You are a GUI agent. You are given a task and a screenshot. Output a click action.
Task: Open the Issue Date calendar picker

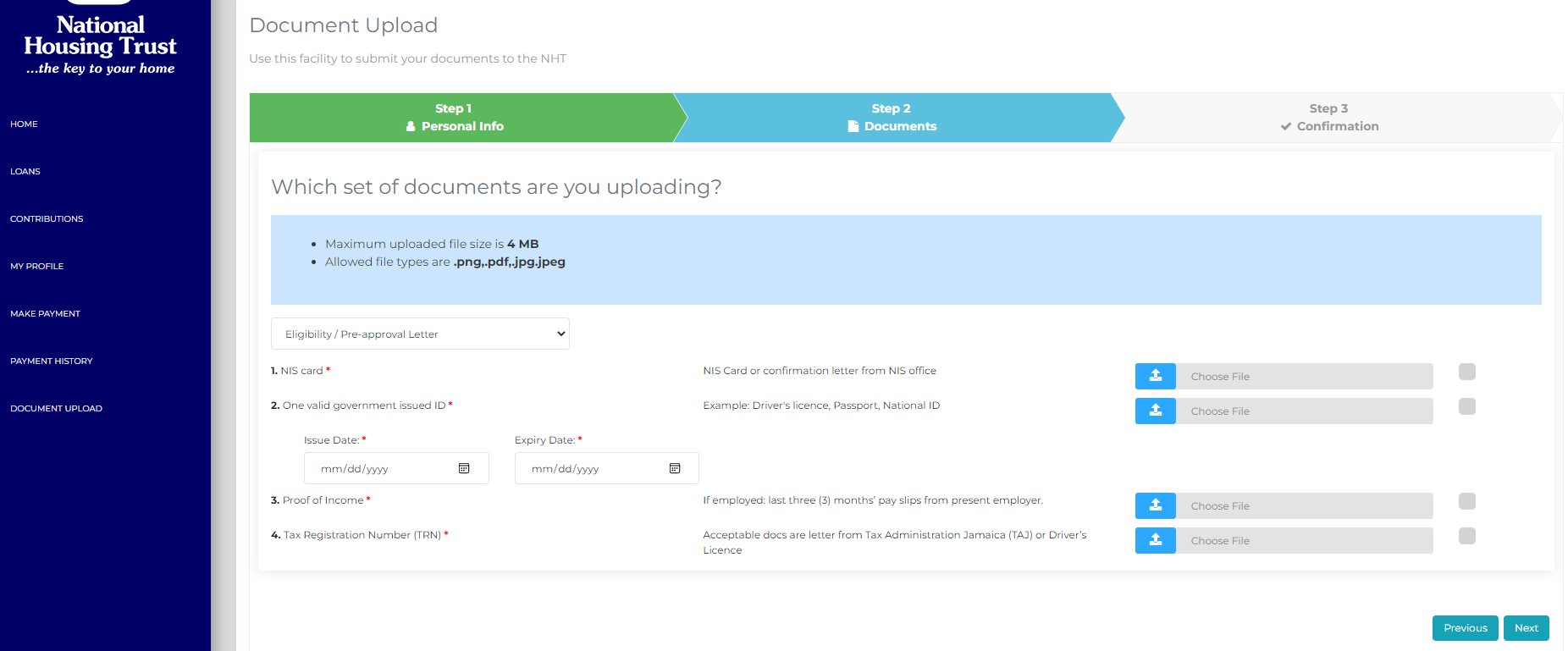pyautogui.click(x=464, y=468)
